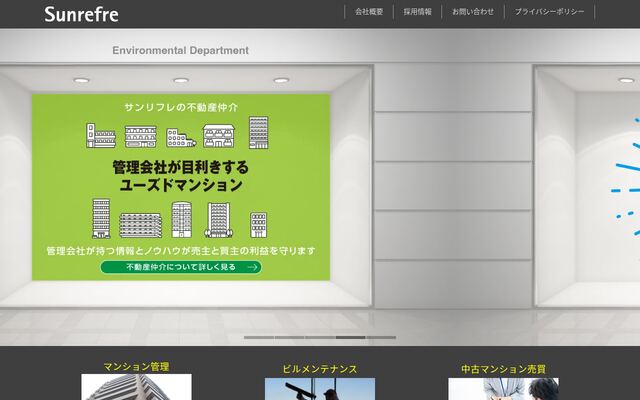Screen dimensions: 640x400
Task: Select the first carousel indicator bar
Action: [x=259, y=338]
